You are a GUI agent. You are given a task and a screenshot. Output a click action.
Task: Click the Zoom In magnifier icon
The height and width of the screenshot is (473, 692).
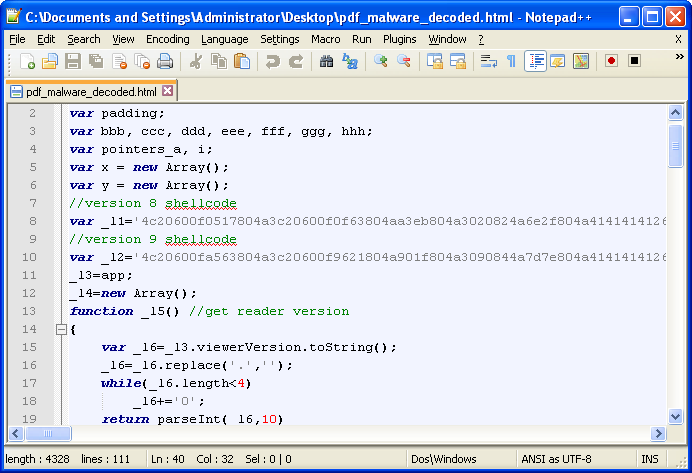pos(381,62)
